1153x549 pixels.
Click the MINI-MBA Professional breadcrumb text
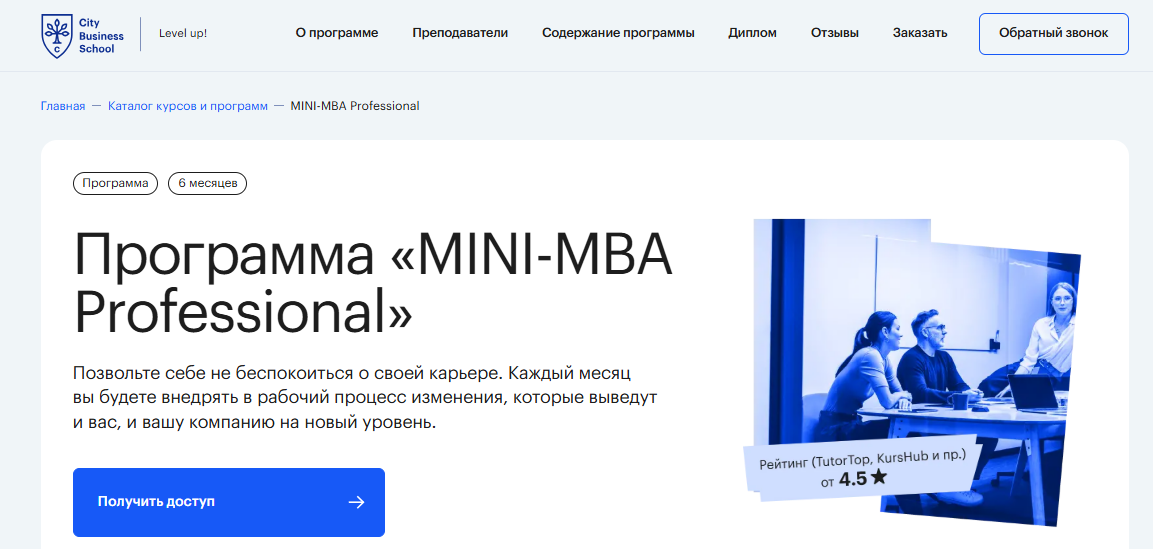[354, 106]
